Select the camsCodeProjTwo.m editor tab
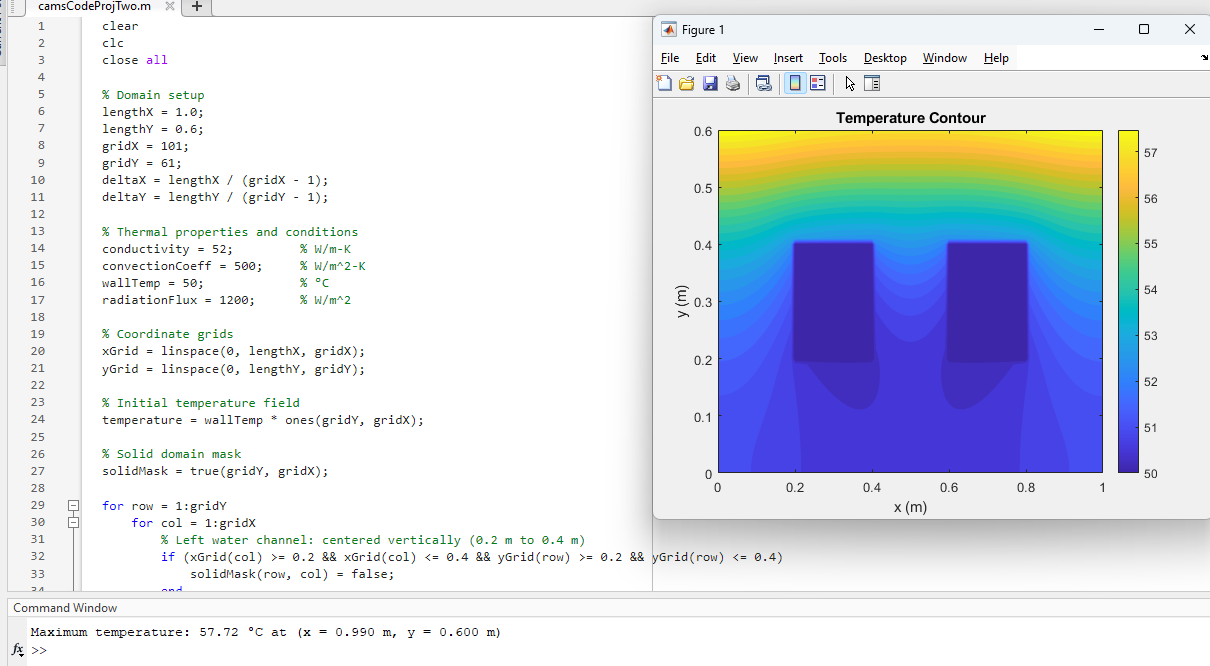 (x=94, y=7)
